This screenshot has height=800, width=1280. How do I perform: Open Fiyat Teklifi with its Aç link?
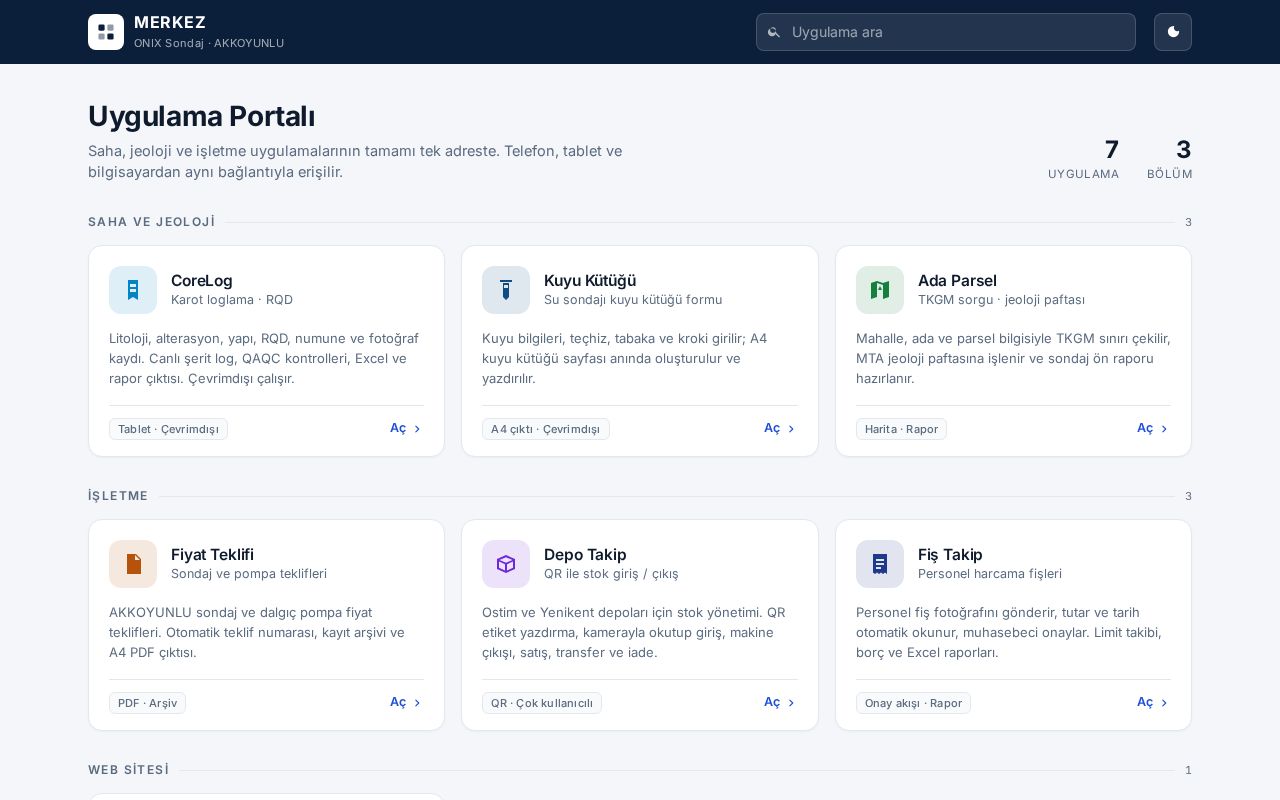click(x=406, y=702)
